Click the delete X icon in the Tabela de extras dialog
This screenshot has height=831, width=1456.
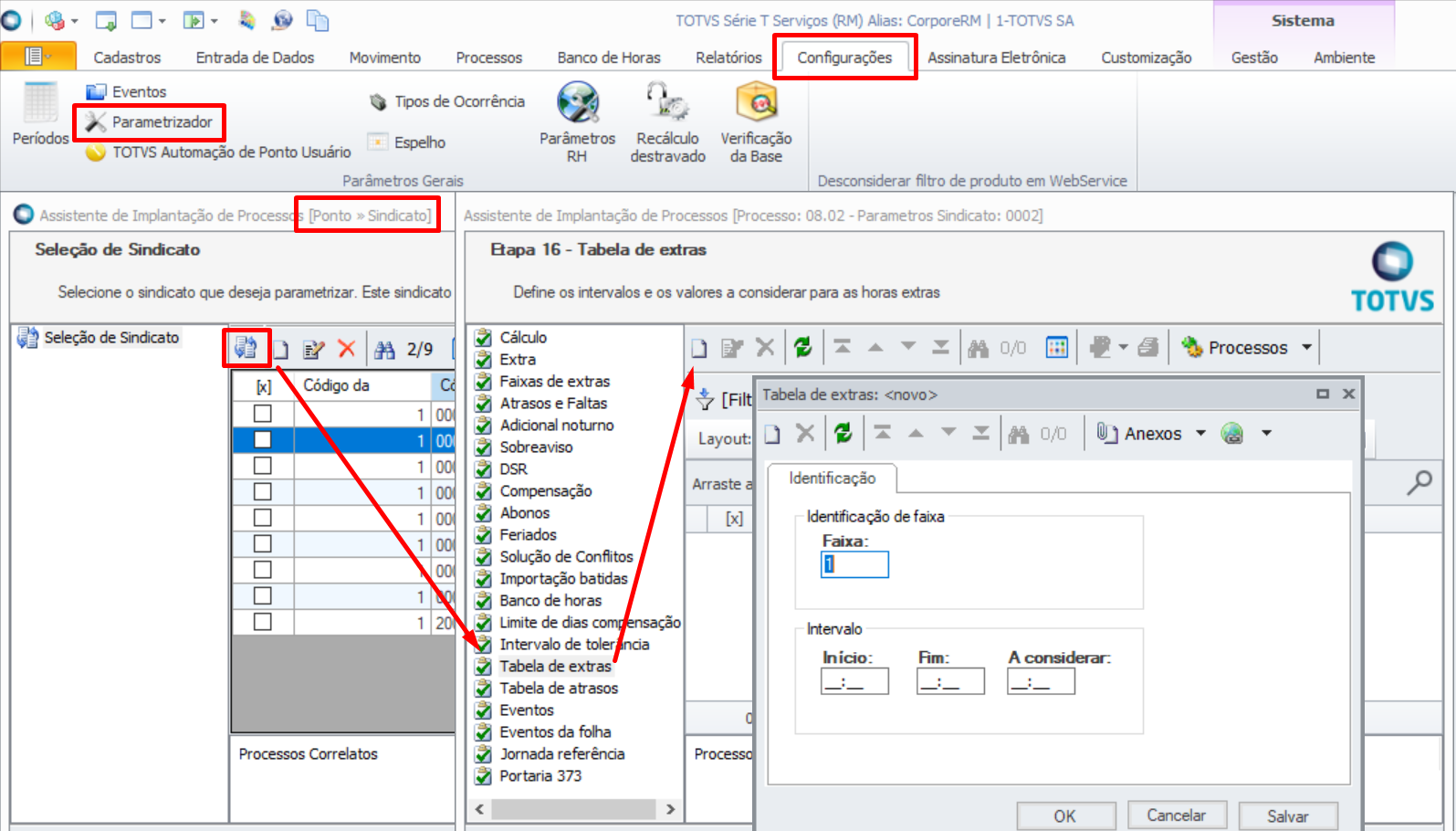(x=805, y=433)
